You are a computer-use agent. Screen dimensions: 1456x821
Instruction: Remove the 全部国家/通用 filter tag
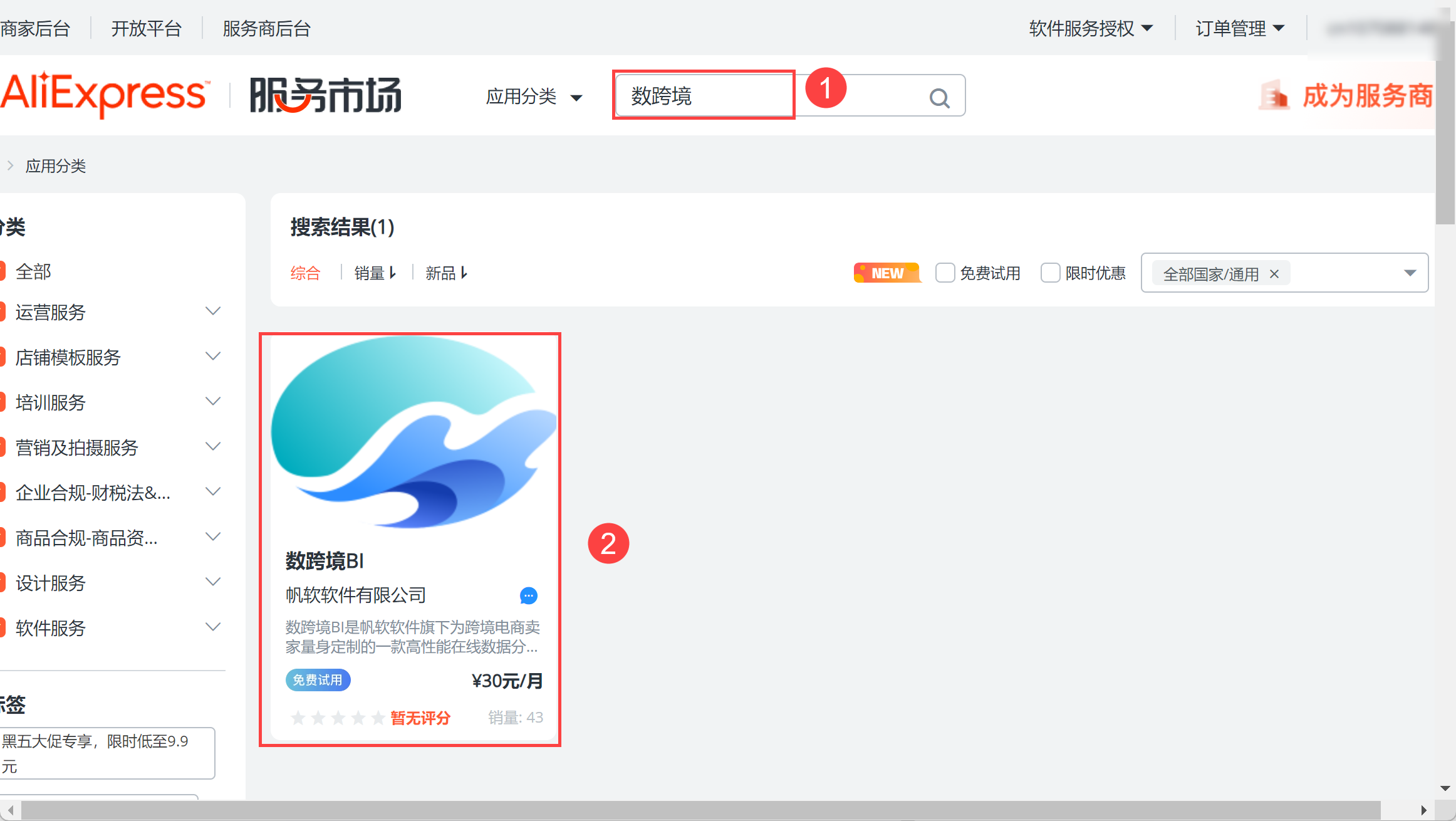1274,274
